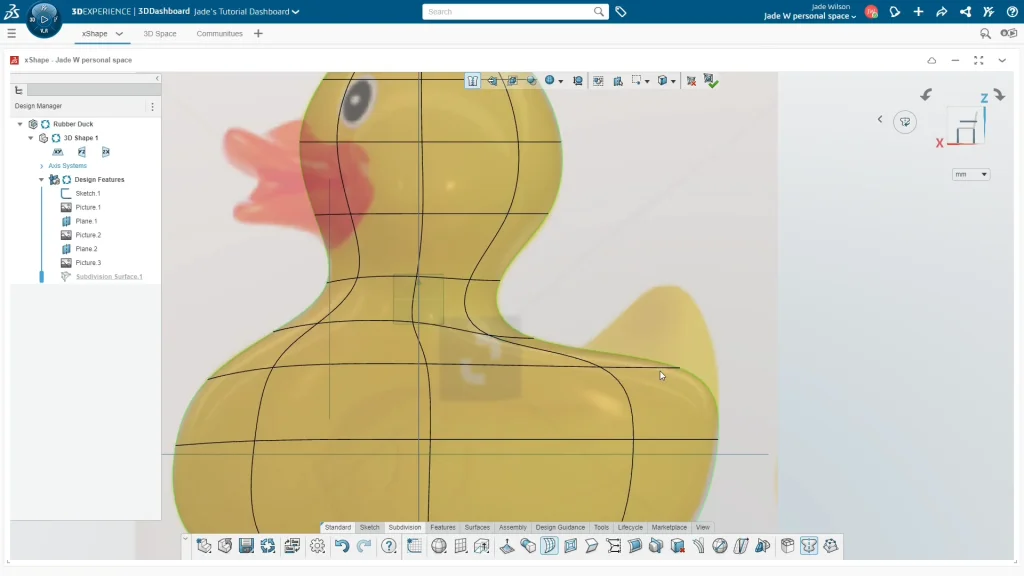Expand the widget options chevron at top right
Image resolution: width=1024 pixels, height=576 pixels.
tap(1002, 60)
